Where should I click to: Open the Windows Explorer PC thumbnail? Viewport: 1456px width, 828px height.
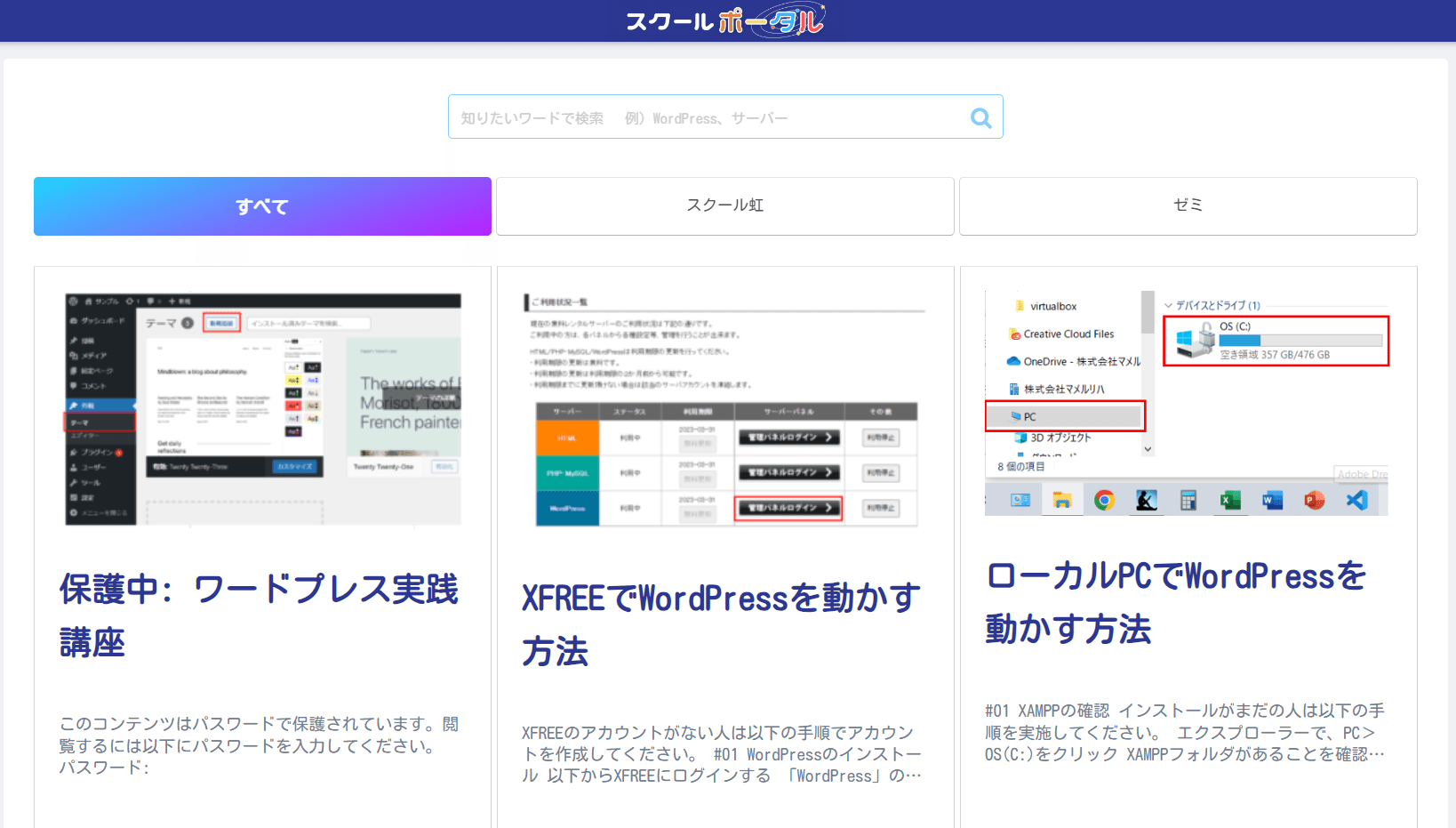point(1187,403)
